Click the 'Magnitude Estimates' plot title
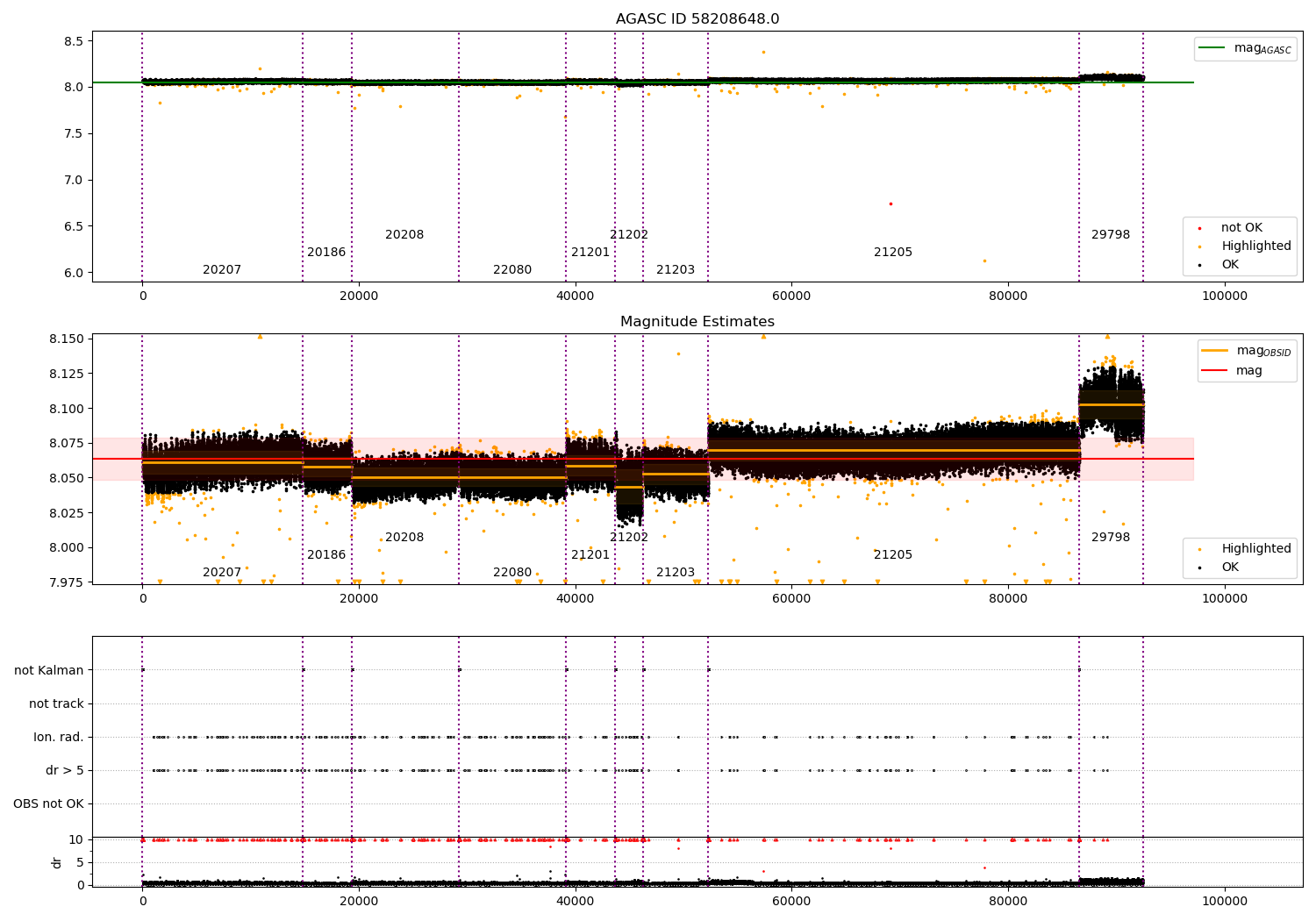This screenshot has height=921, width=1316. coord(697,322)
